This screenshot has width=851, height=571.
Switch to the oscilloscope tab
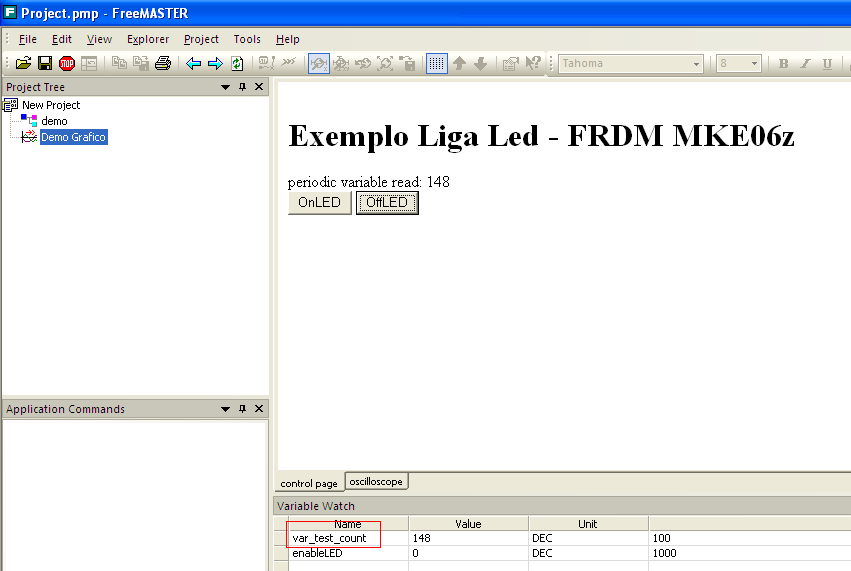click(376, 481)
